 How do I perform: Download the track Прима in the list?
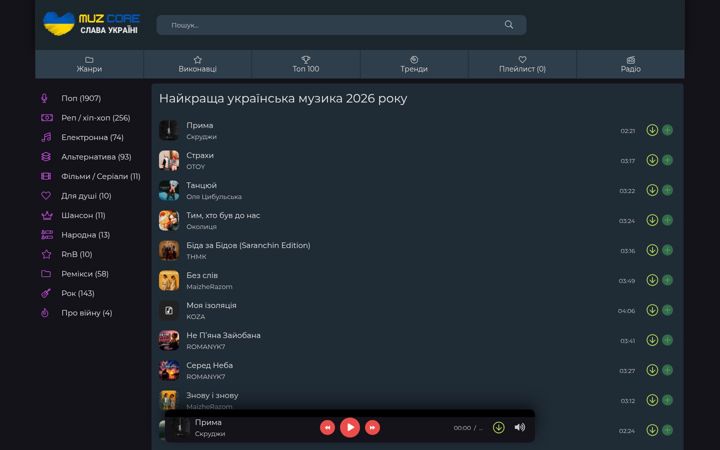click(652, 130)
